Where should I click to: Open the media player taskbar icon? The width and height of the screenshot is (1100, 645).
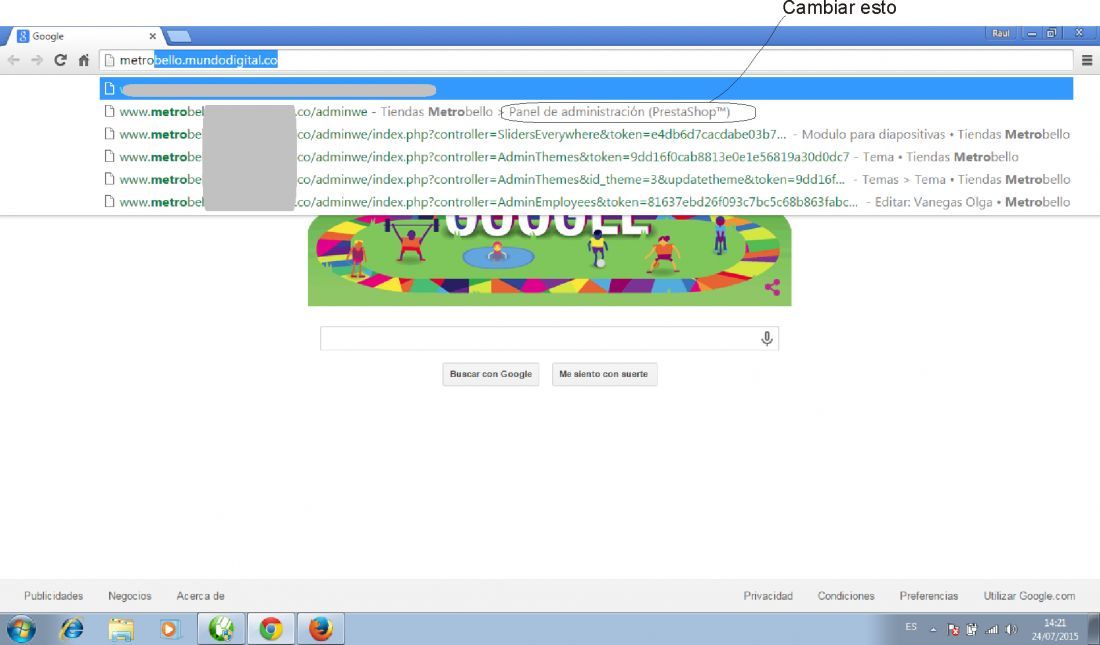pos(169,628)
